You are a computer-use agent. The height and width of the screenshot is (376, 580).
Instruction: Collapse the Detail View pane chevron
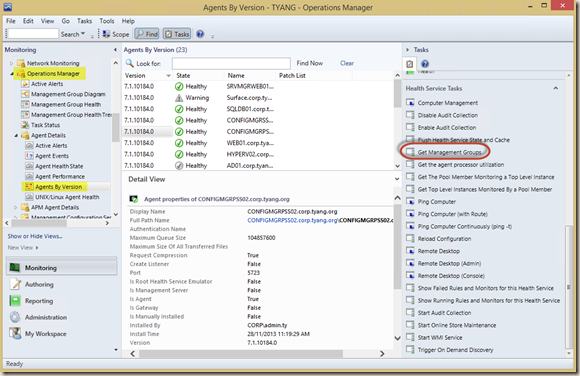coord(397,179)
